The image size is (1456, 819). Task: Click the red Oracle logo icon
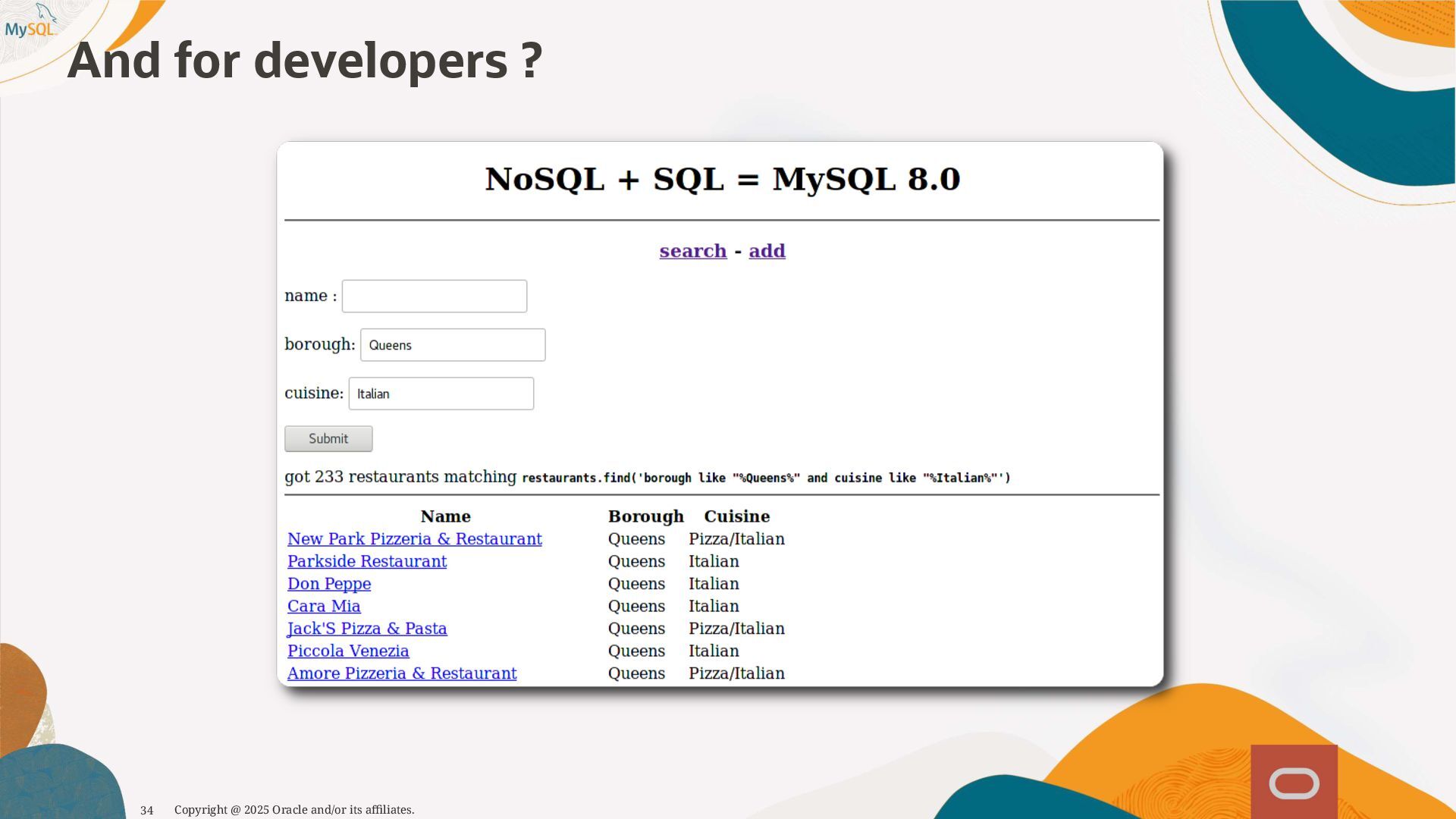(x=1294, y=783)
